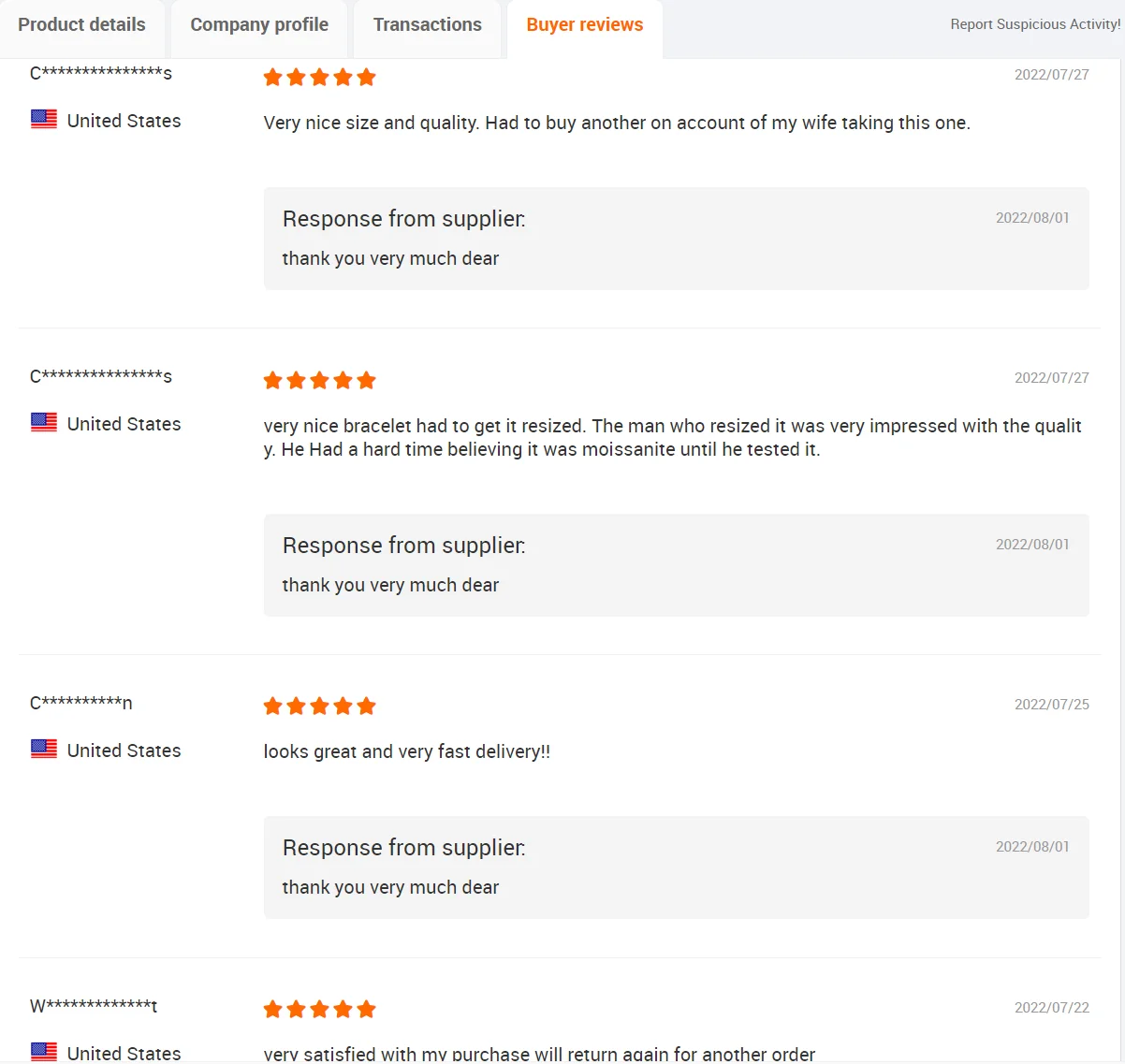This screenshot has width=1125, height=1064.
Task: Click the star rating on the fast delivery review
Action: 319,707
